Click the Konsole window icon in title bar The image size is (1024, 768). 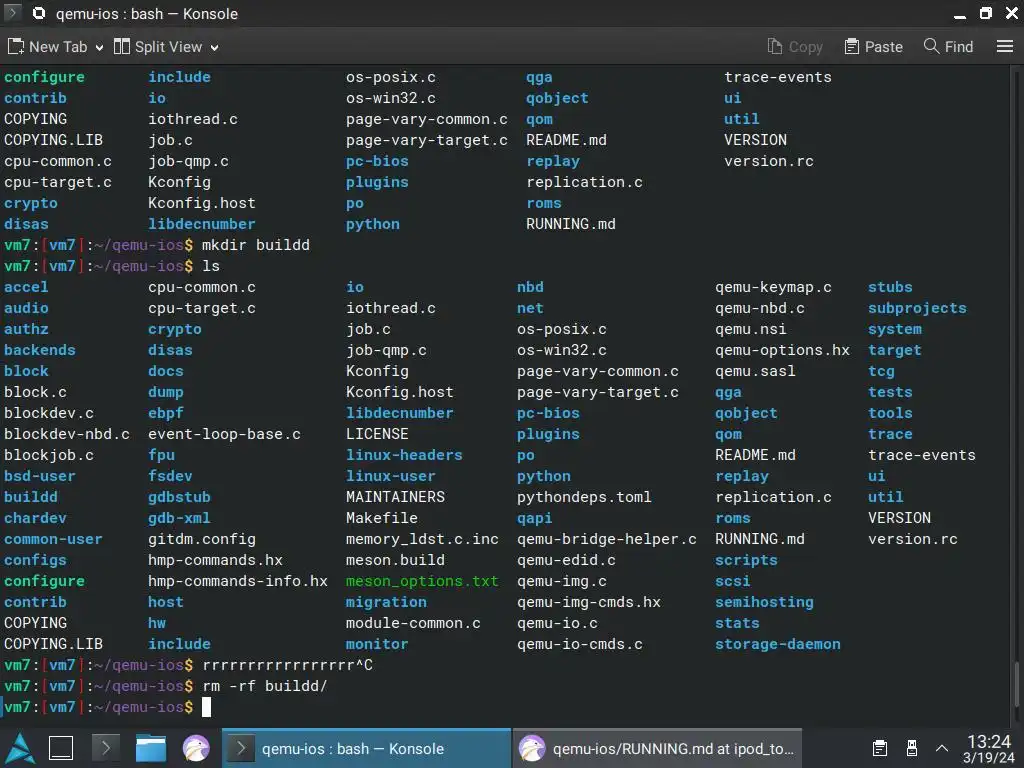coord(39,13)
